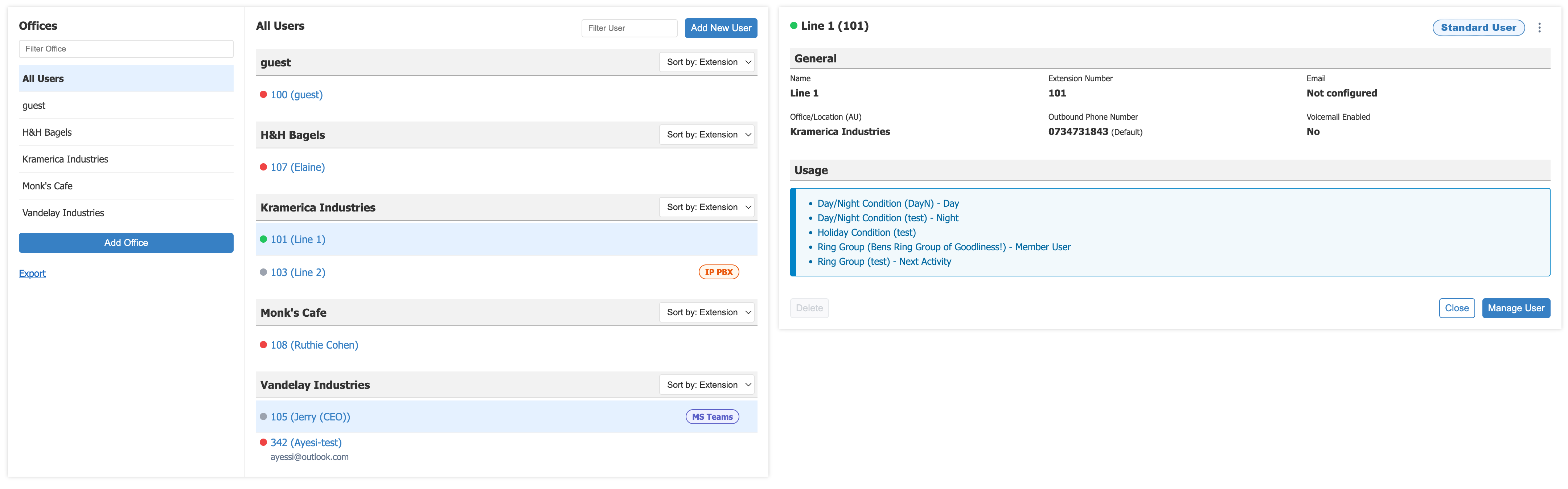
Task: Click the MS Teams badge on Jerry (CEO)
Action: [x=711, y=416]
